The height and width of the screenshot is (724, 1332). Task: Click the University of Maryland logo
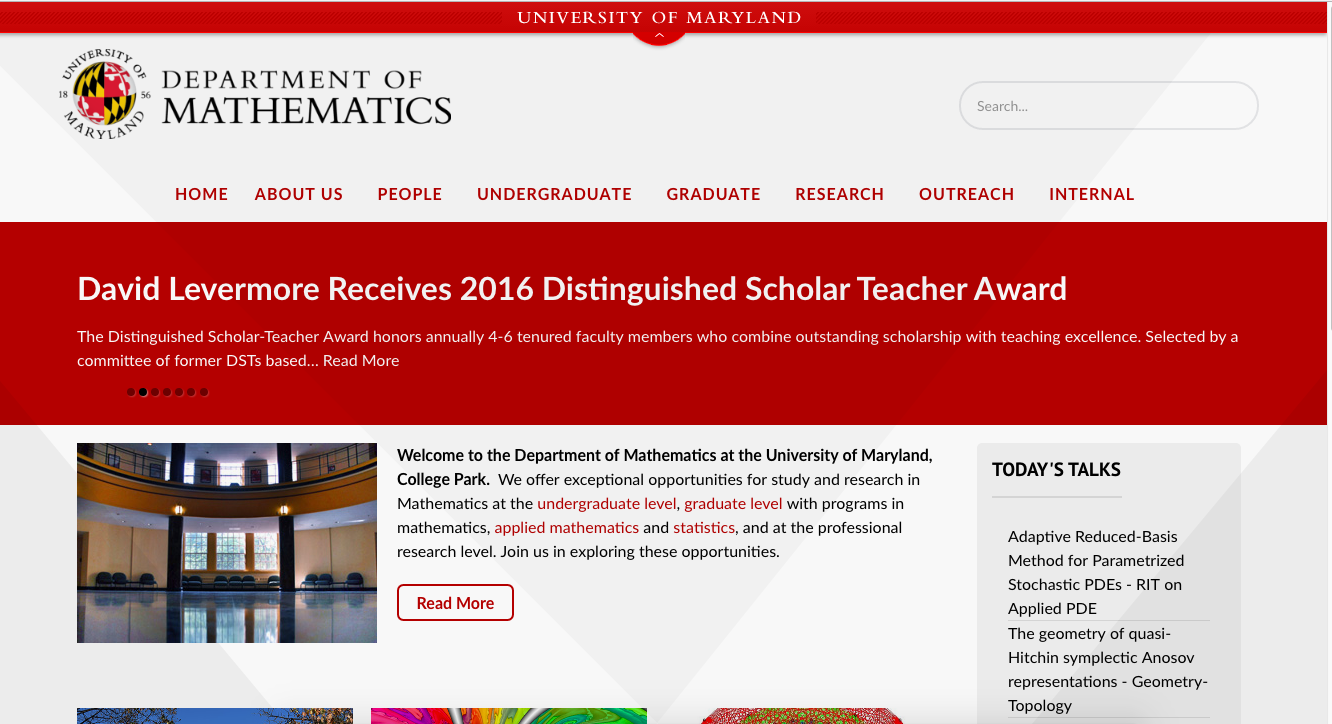point(104,95)
